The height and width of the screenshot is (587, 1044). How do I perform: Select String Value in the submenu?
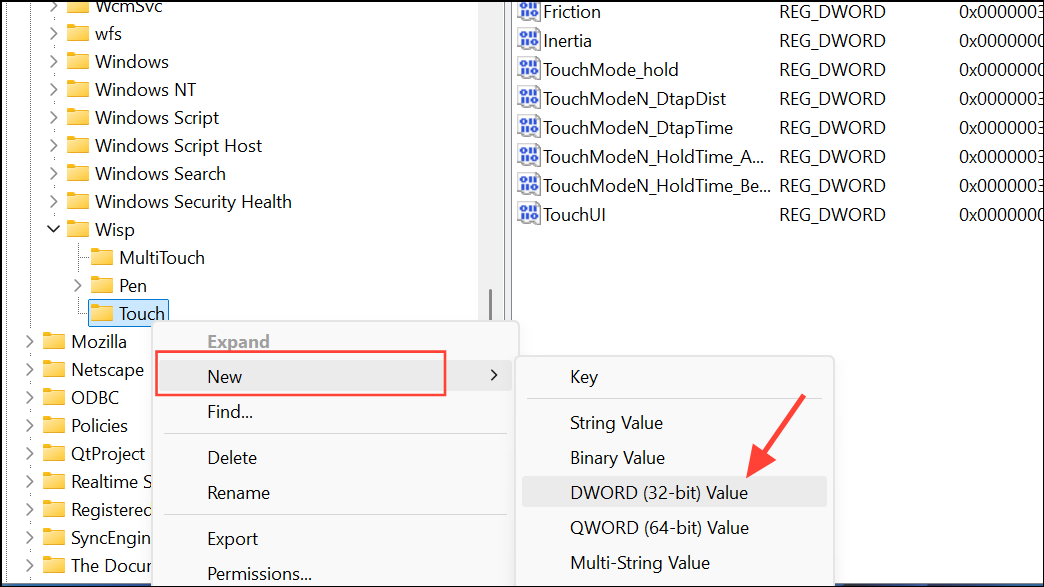click(x=616, y=423)
